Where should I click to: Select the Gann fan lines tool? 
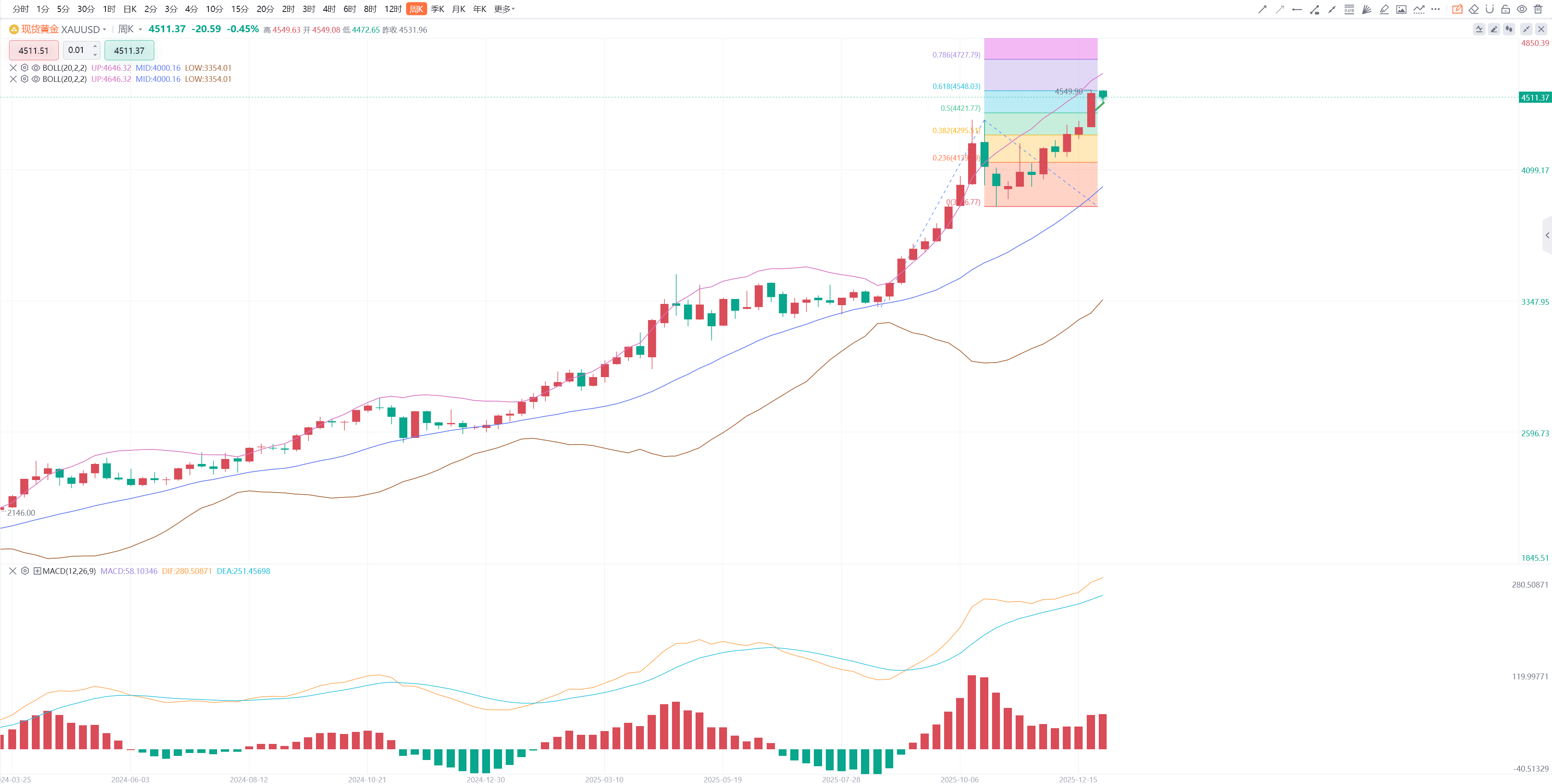(x=1366, y=9)
